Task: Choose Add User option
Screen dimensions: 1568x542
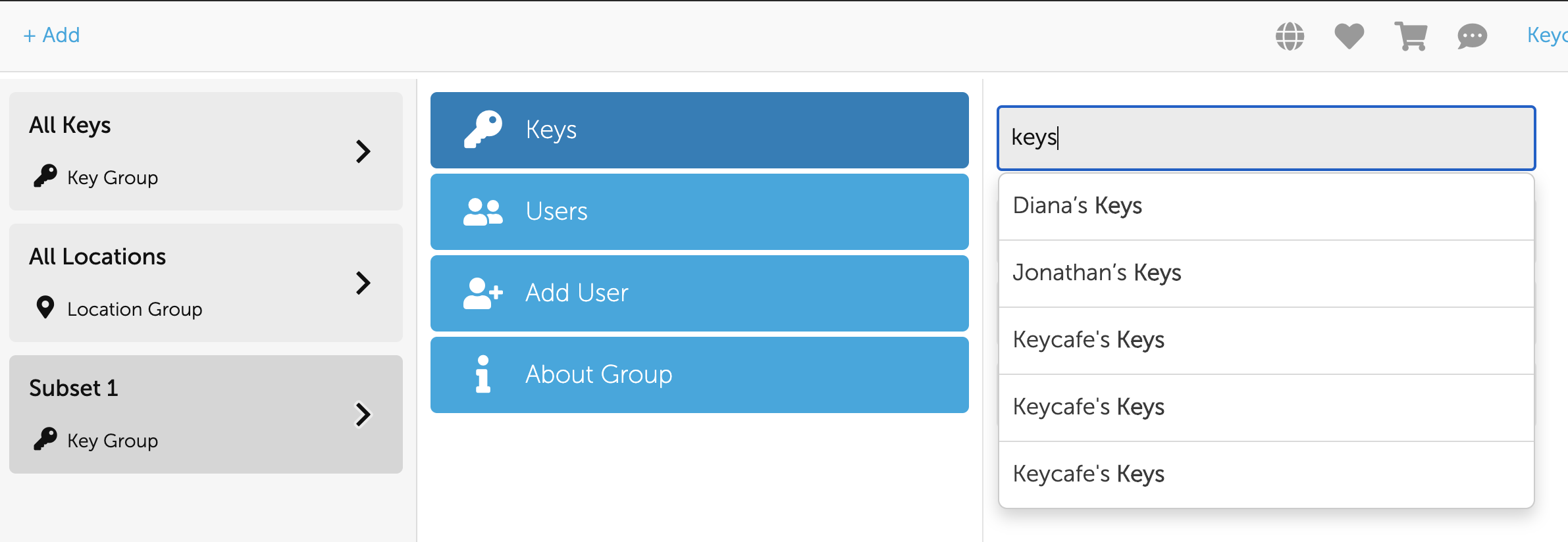Action: 700,293
